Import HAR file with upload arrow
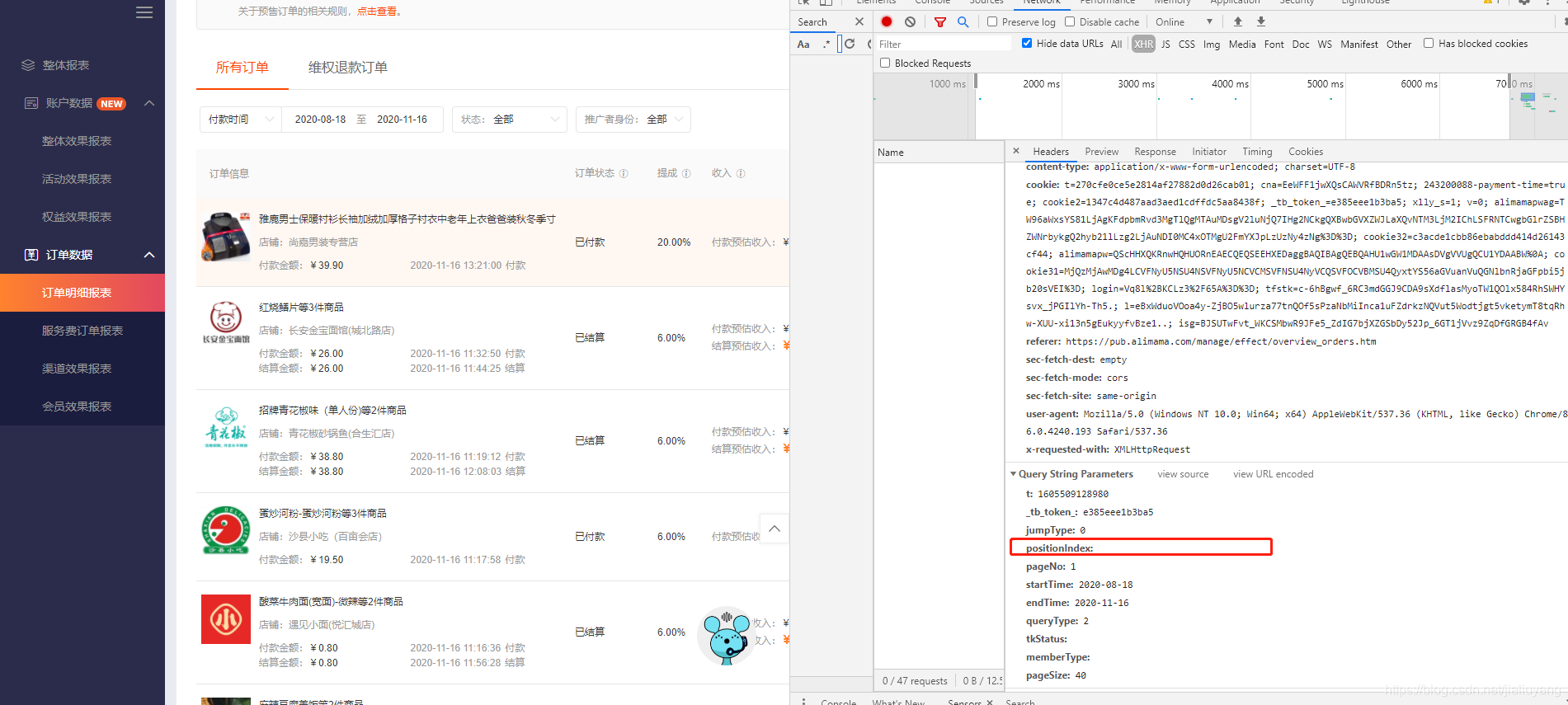 coord(1238,21)
